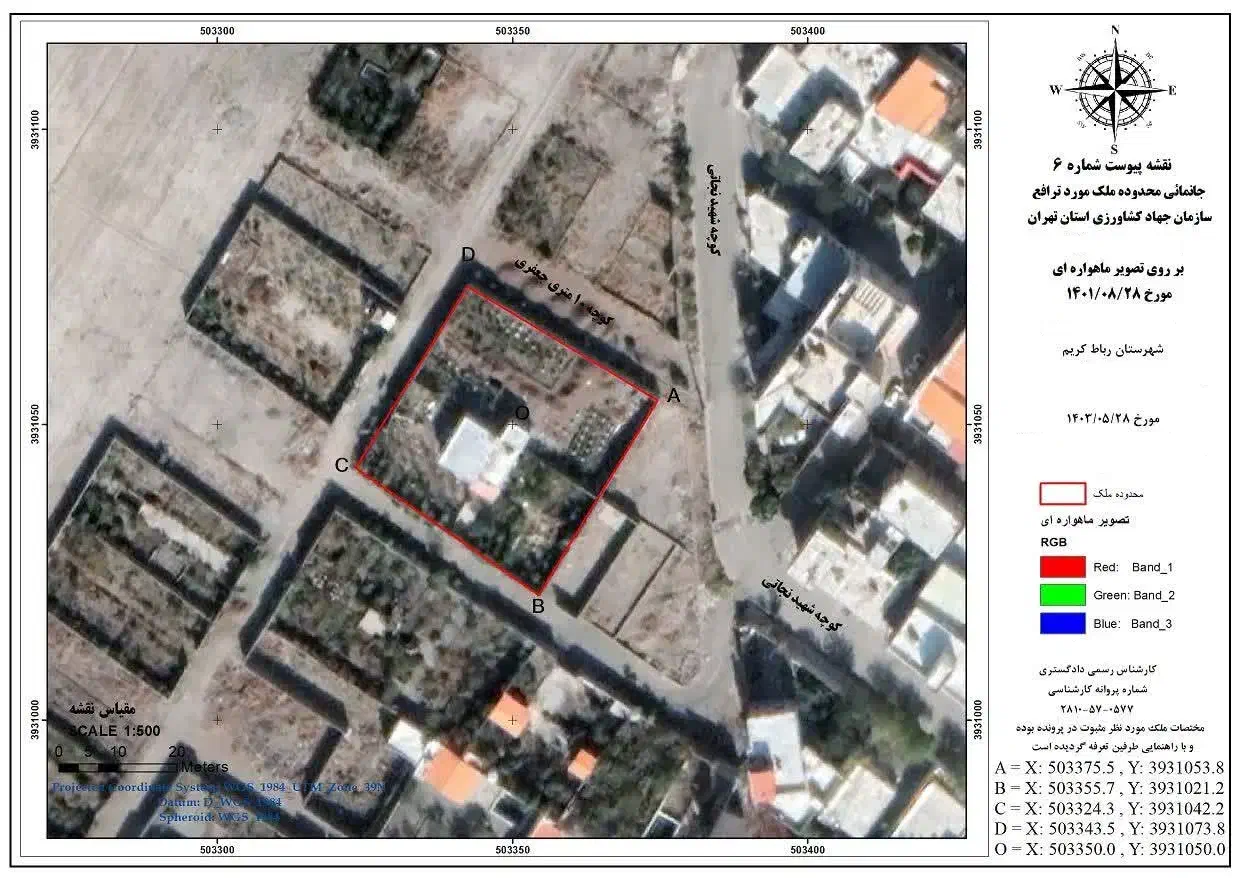Click the 503350 grid label on top edge
Viewport: 1240px width, 878px height.
(512, 31)
